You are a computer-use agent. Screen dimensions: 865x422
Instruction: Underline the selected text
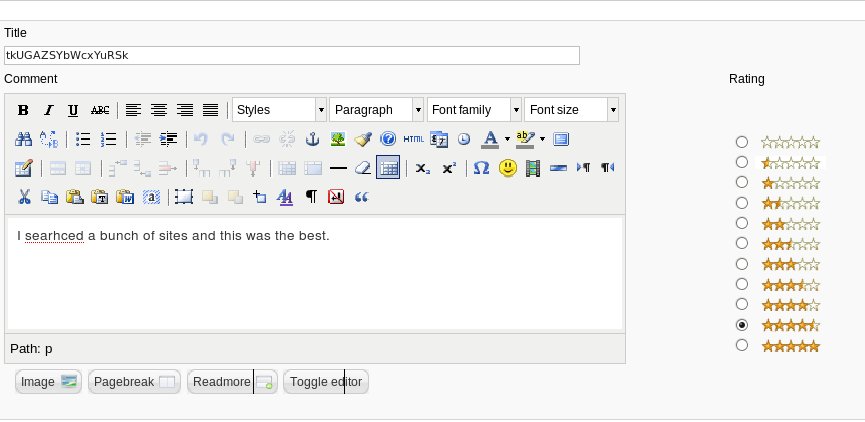pos(73,110)
